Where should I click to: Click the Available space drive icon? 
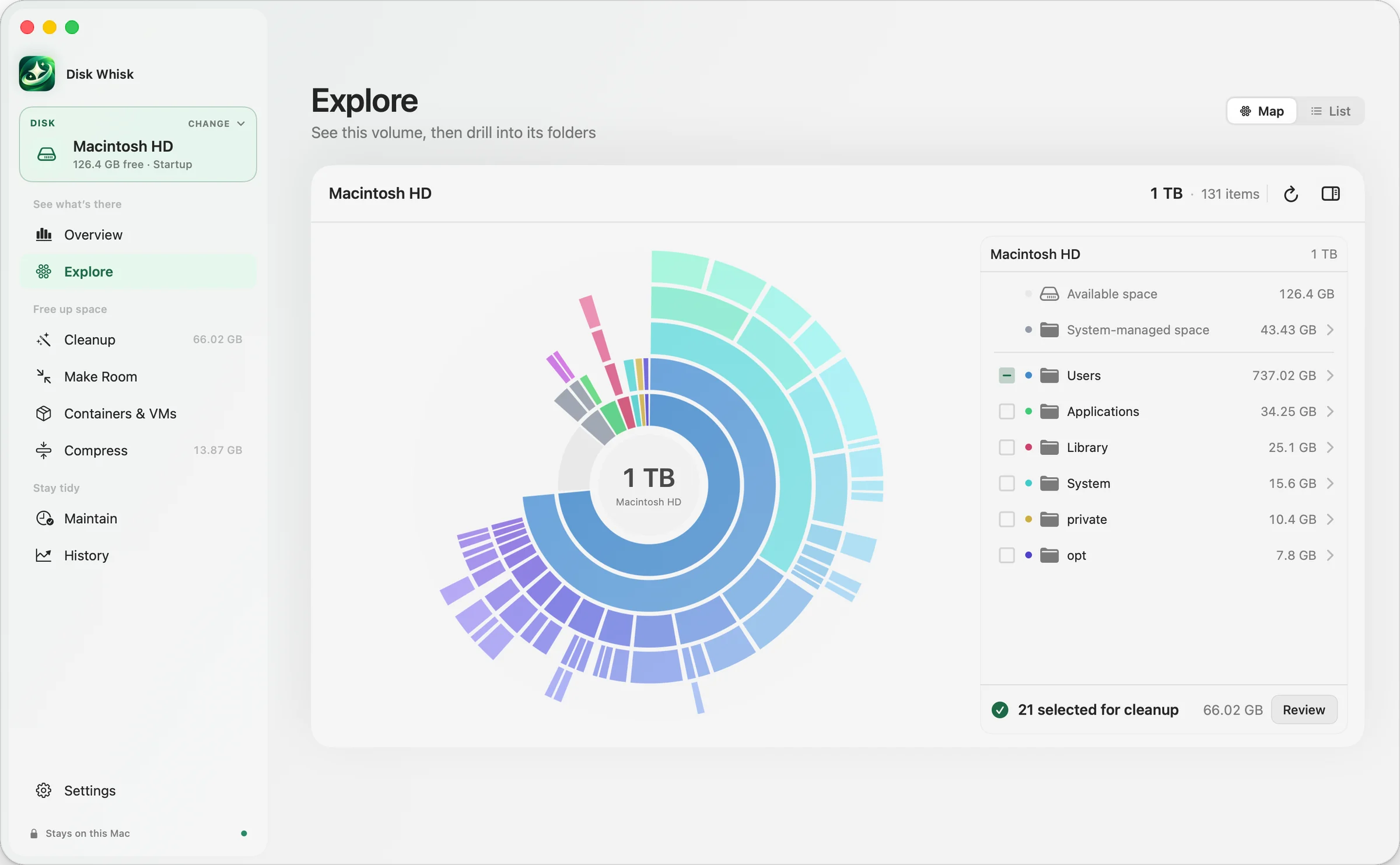tap(1049, 294)
